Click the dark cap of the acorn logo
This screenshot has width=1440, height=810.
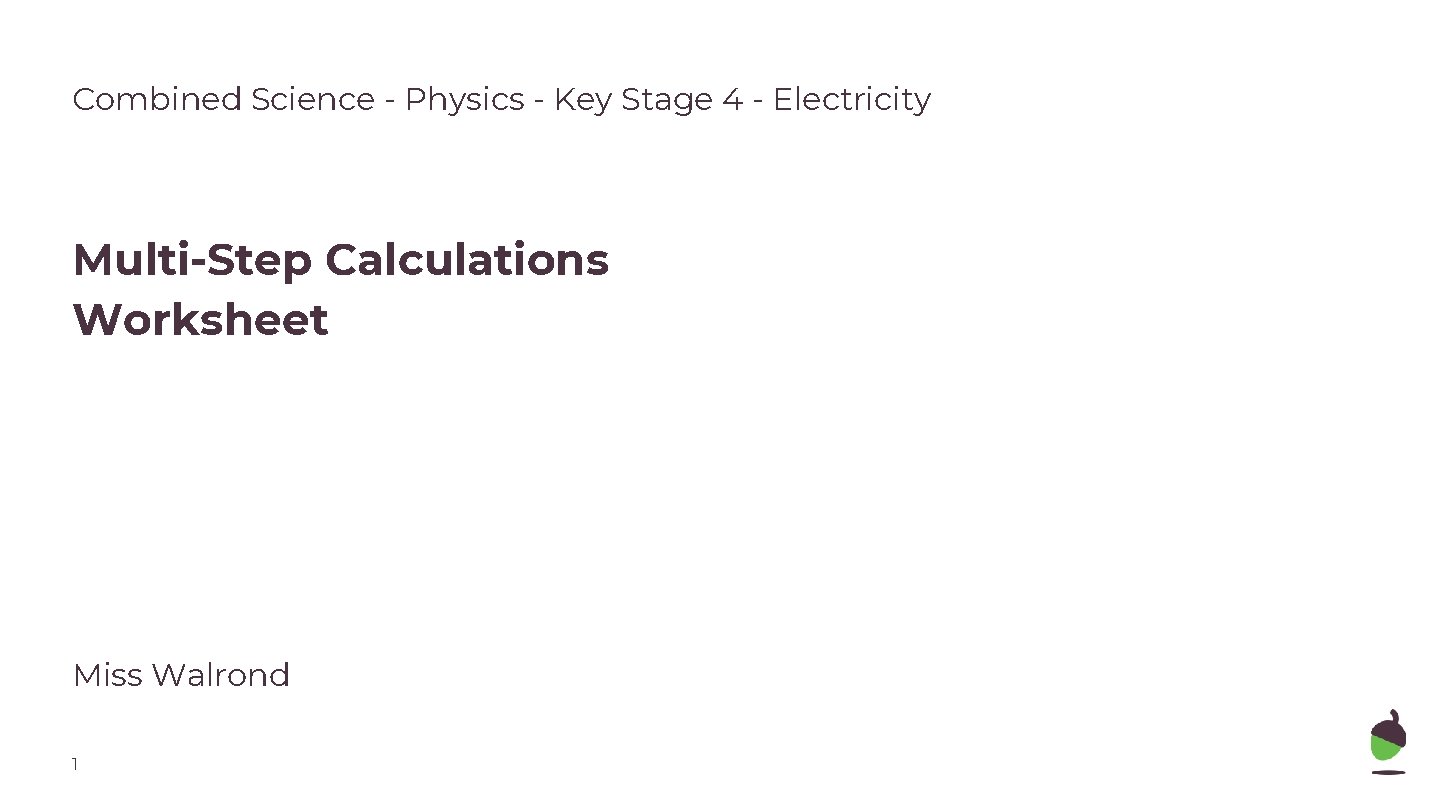1391,728
